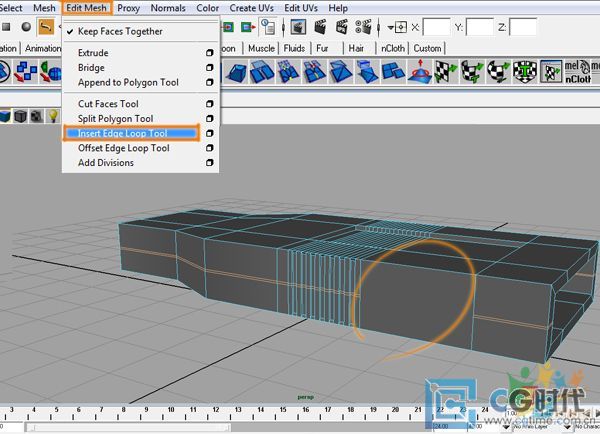This screenshot has height=434, width=600.
Task: Apply Planar Mapping from shelf
Action: coord(445,72)
